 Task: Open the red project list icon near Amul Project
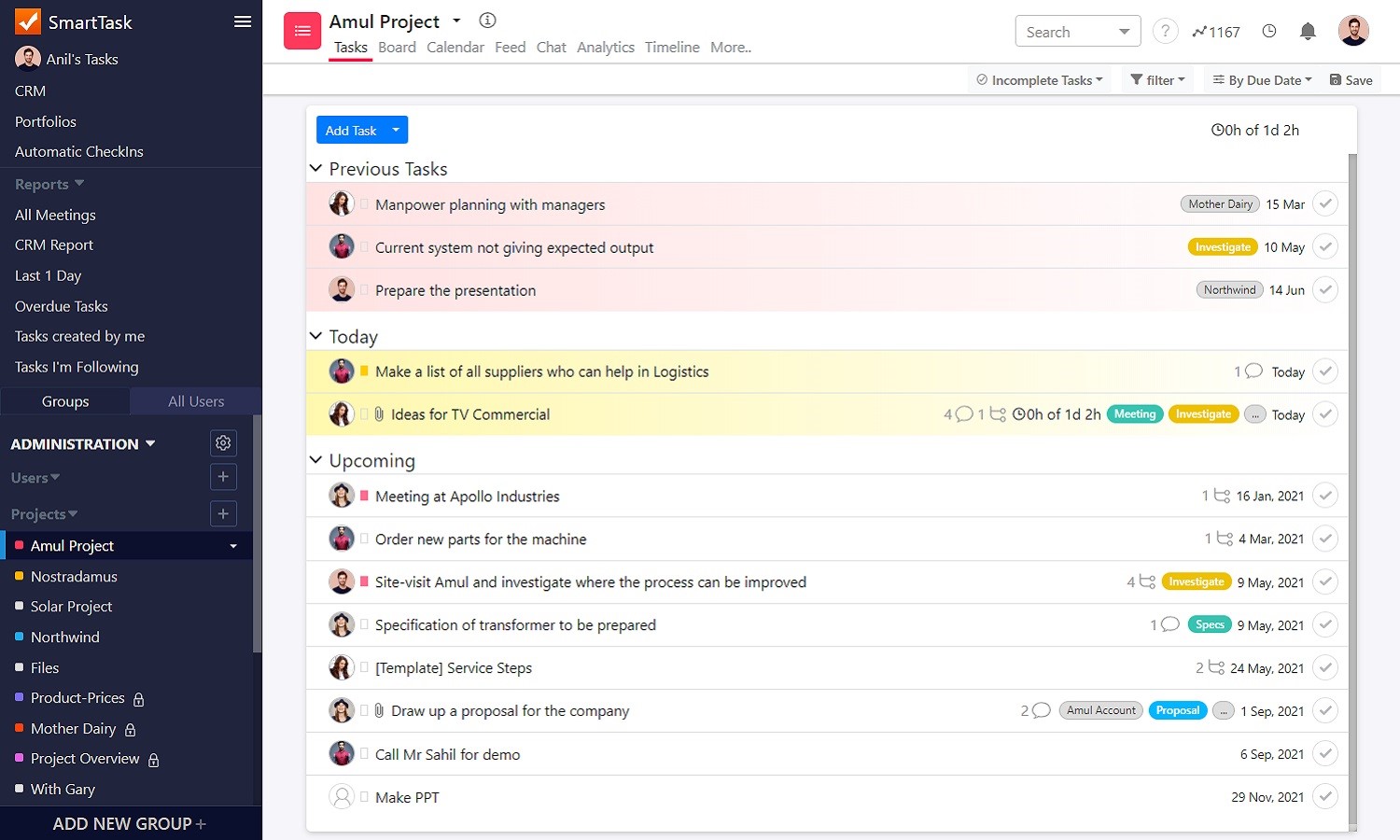(301, 31)
